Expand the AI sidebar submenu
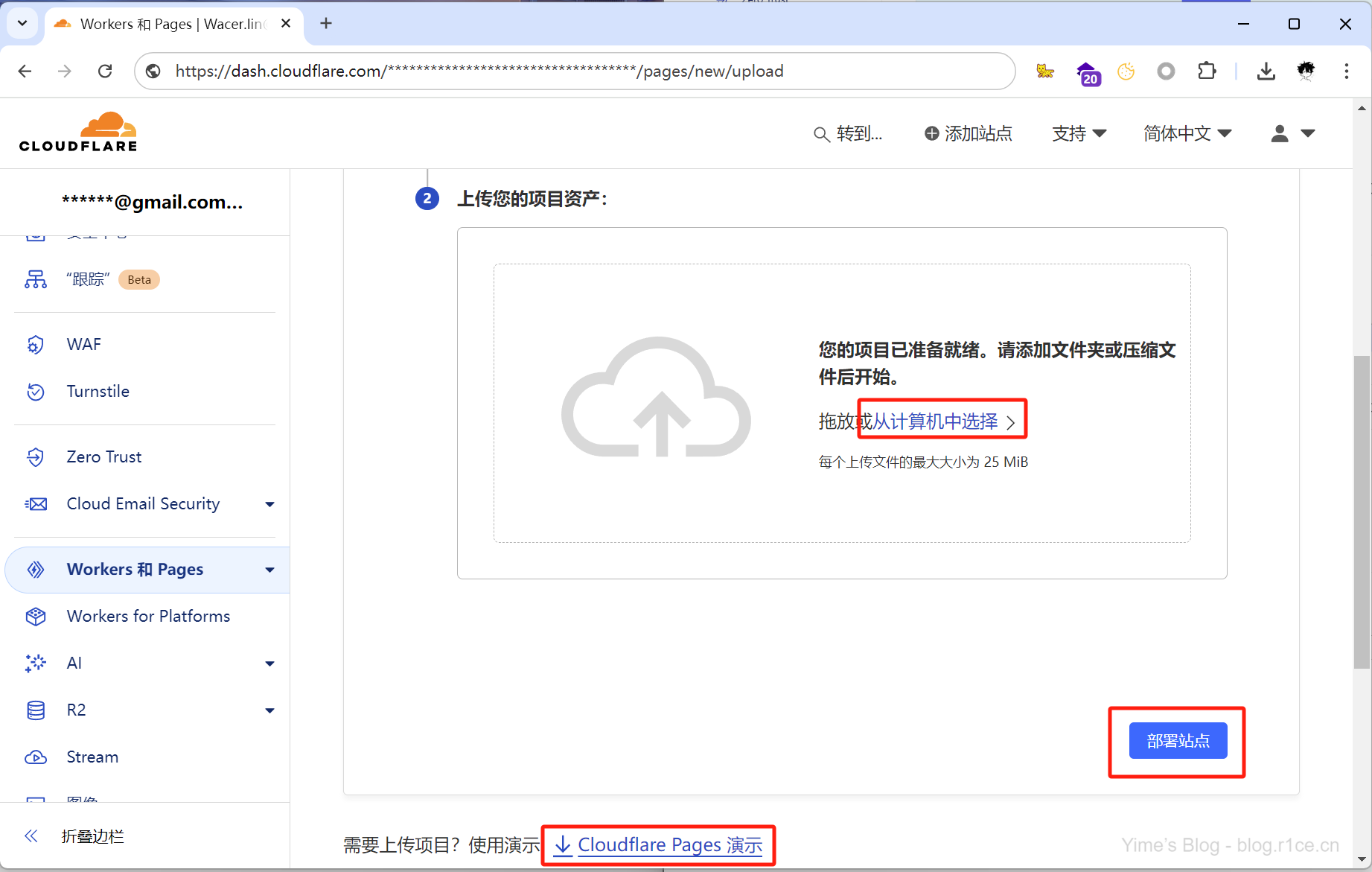This screenshot has width=1372, height=872. coord(269,663)
